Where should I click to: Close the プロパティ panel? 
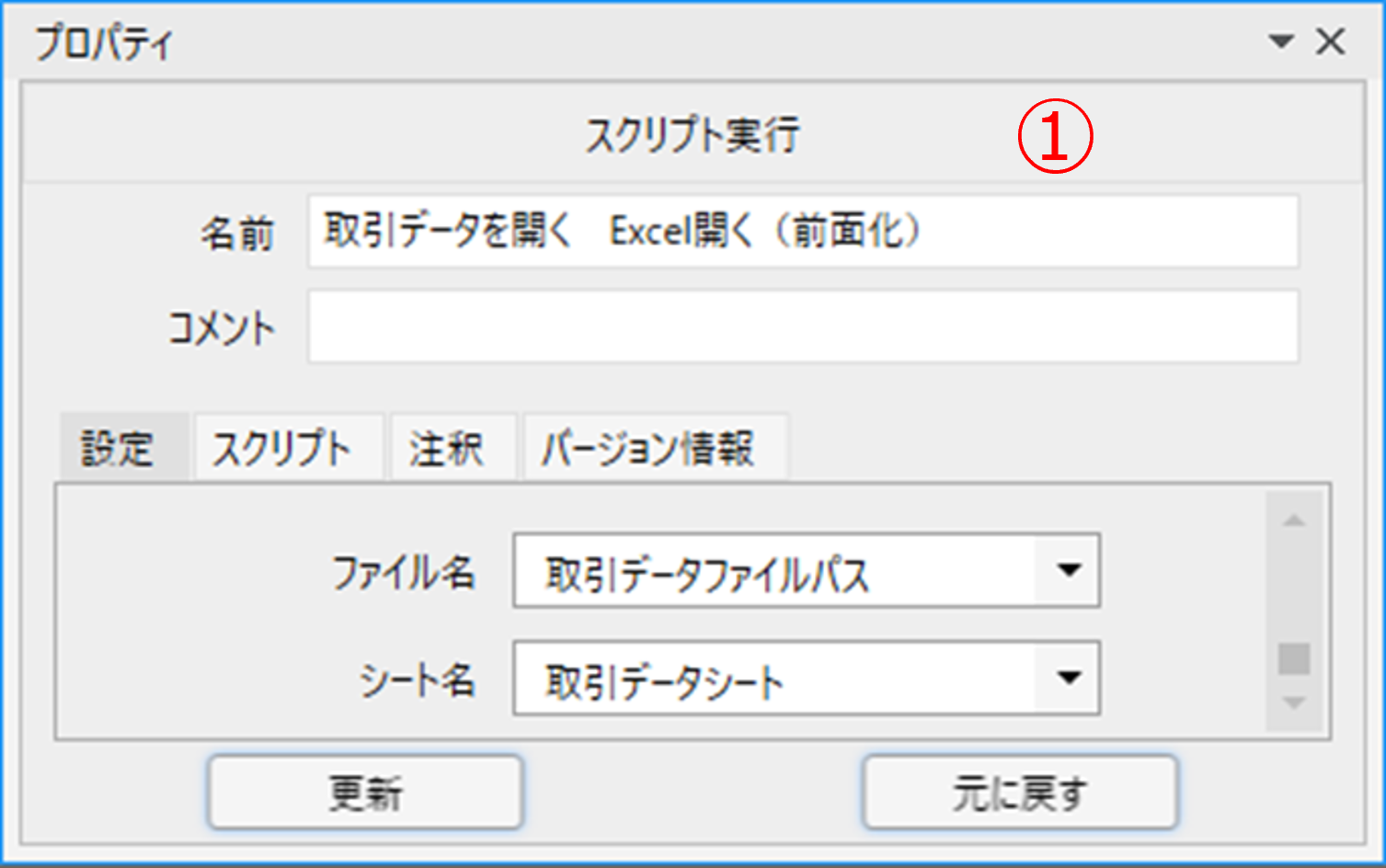coord(1331,41)
